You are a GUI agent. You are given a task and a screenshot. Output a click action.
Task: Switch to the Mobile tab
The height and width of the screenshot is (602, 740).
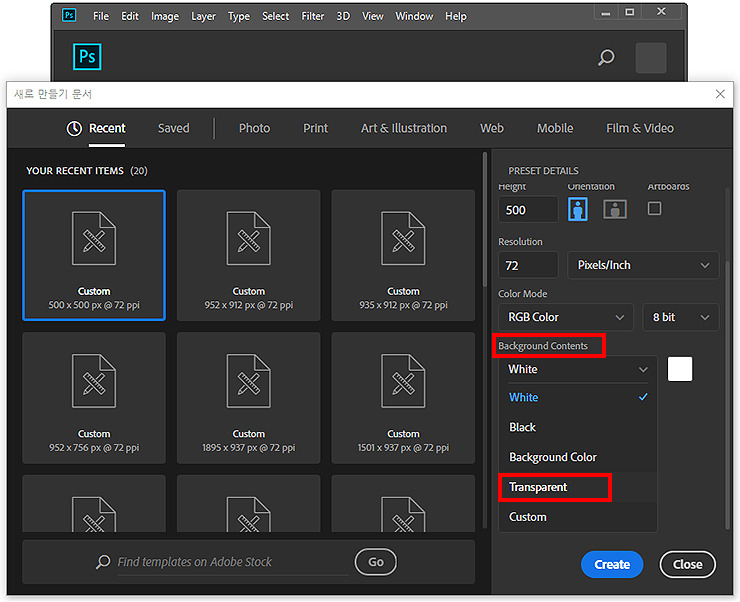[555, 128]
